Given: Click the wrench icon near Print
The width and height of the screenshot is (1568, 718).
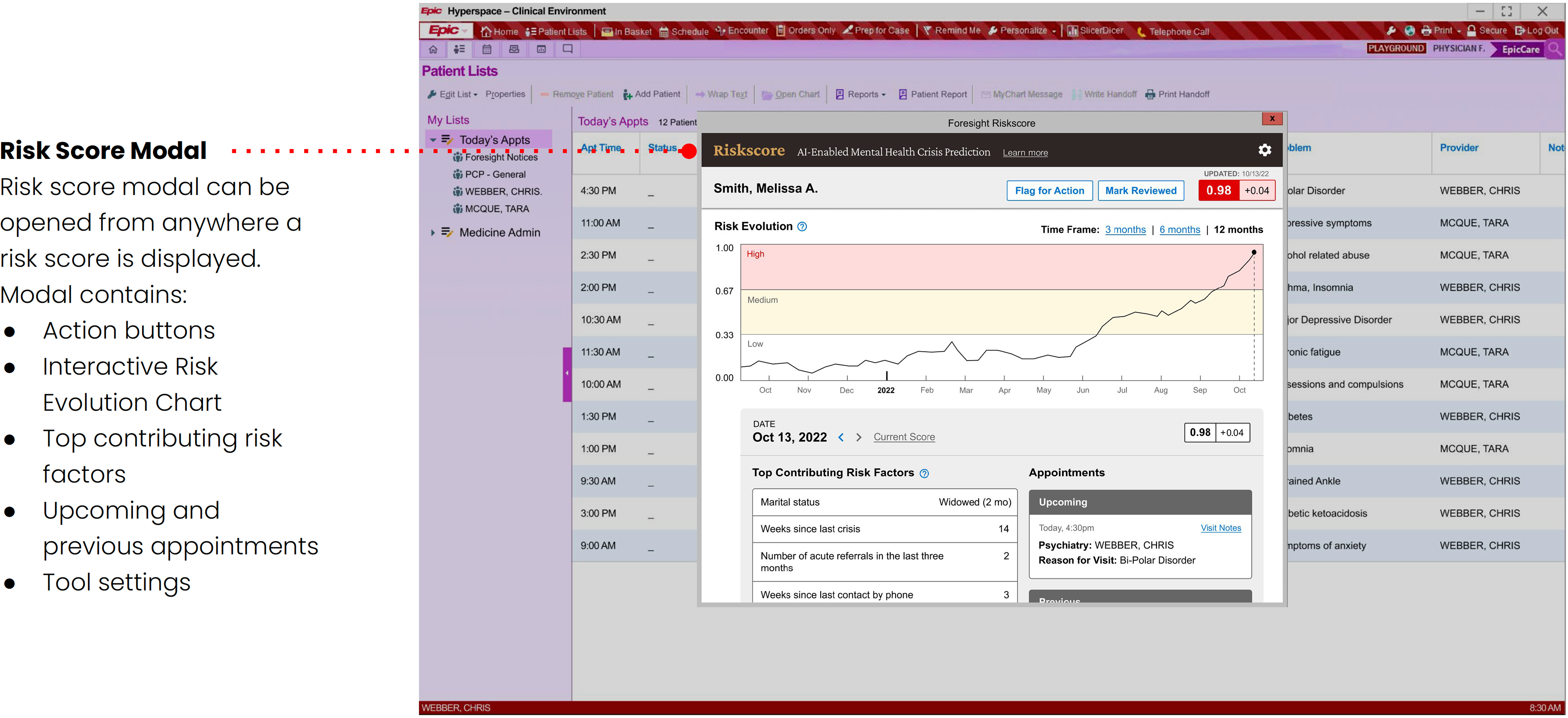Looking at the screenshot, I should point(1392,31).
